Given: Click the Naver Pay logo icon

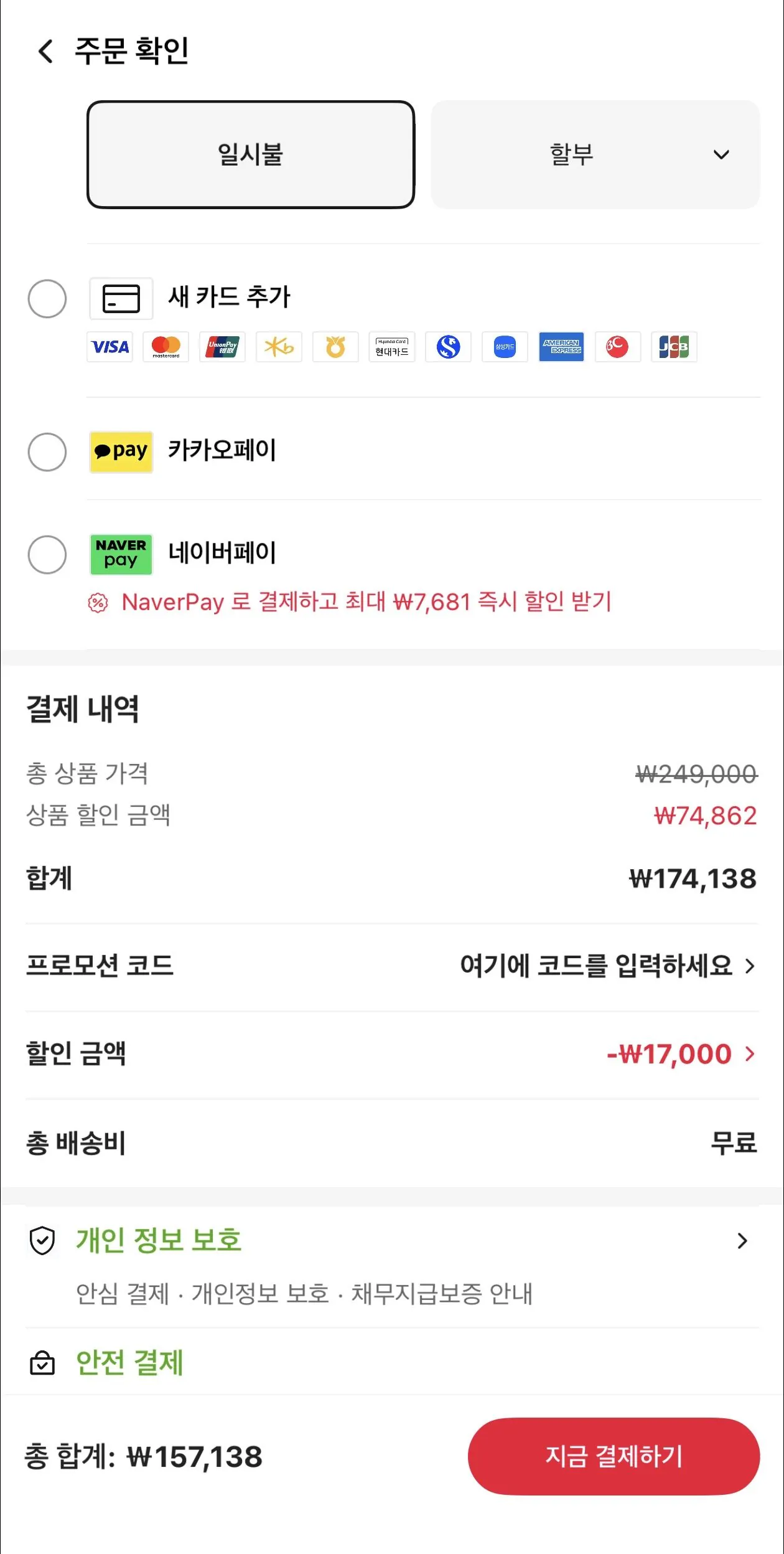Looking at the screenshot, I should 121,554.
